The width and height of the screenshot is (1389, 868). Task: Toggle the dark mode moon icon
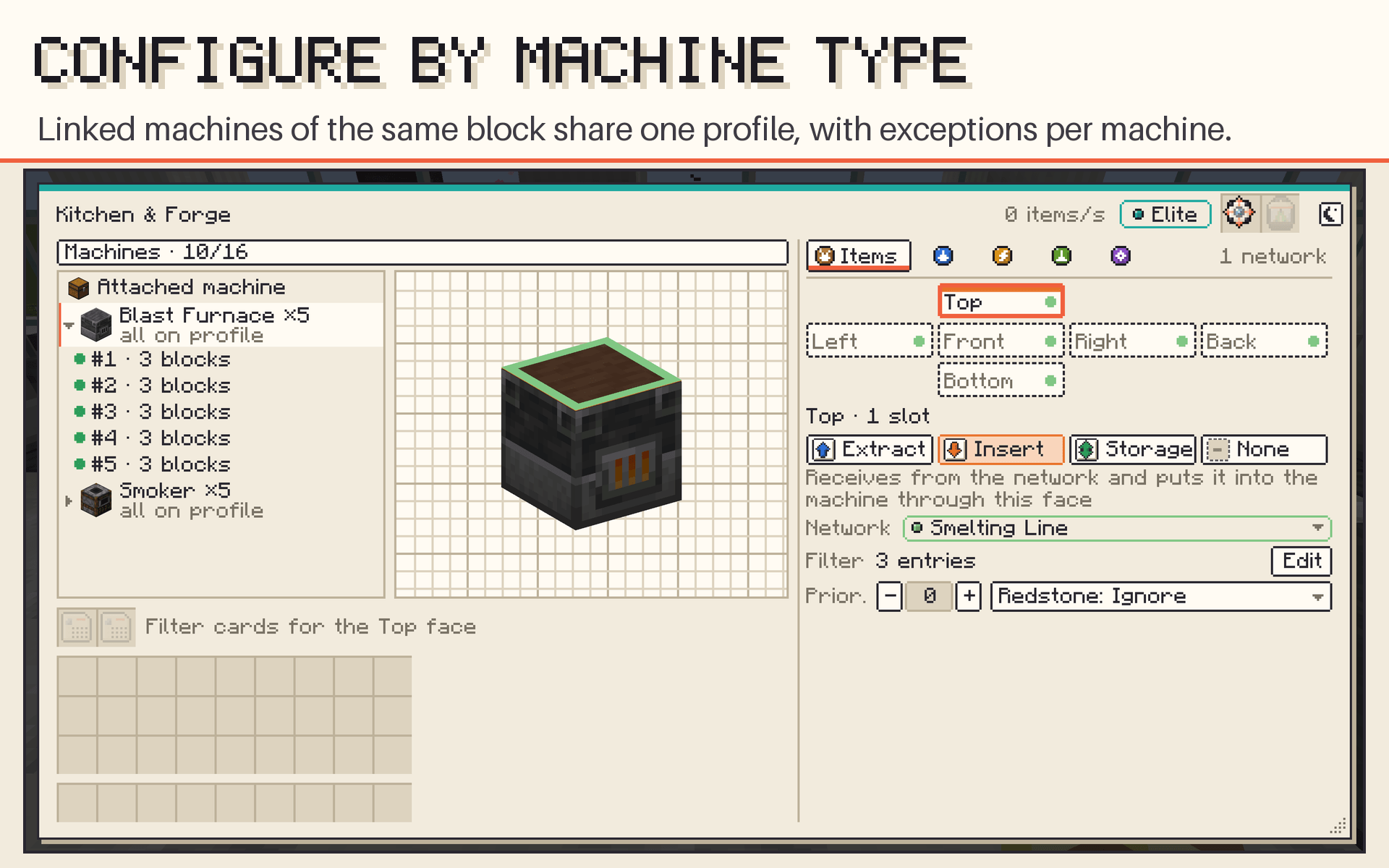[x=1330, y=214]
